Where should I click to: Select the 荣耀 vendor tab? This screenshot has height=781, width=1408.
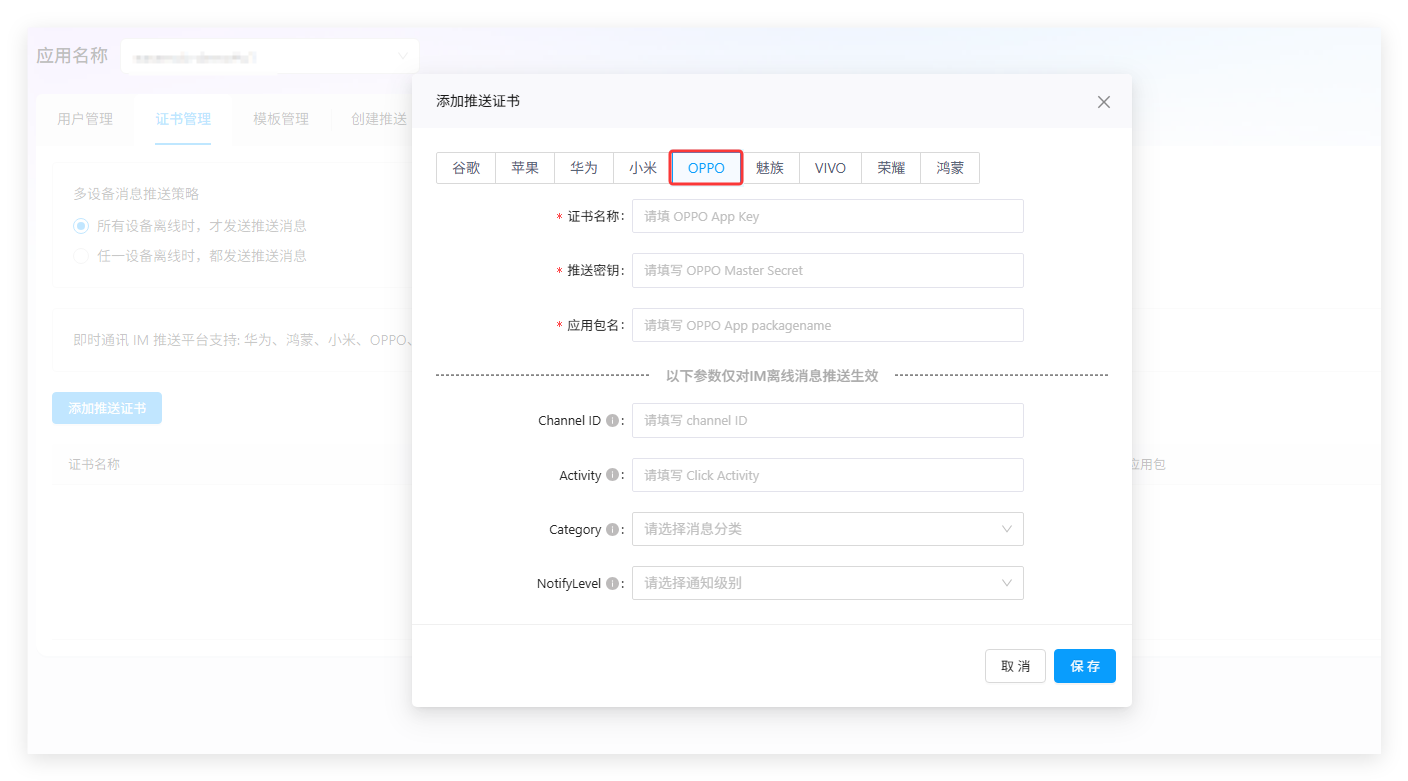point(891,168)
